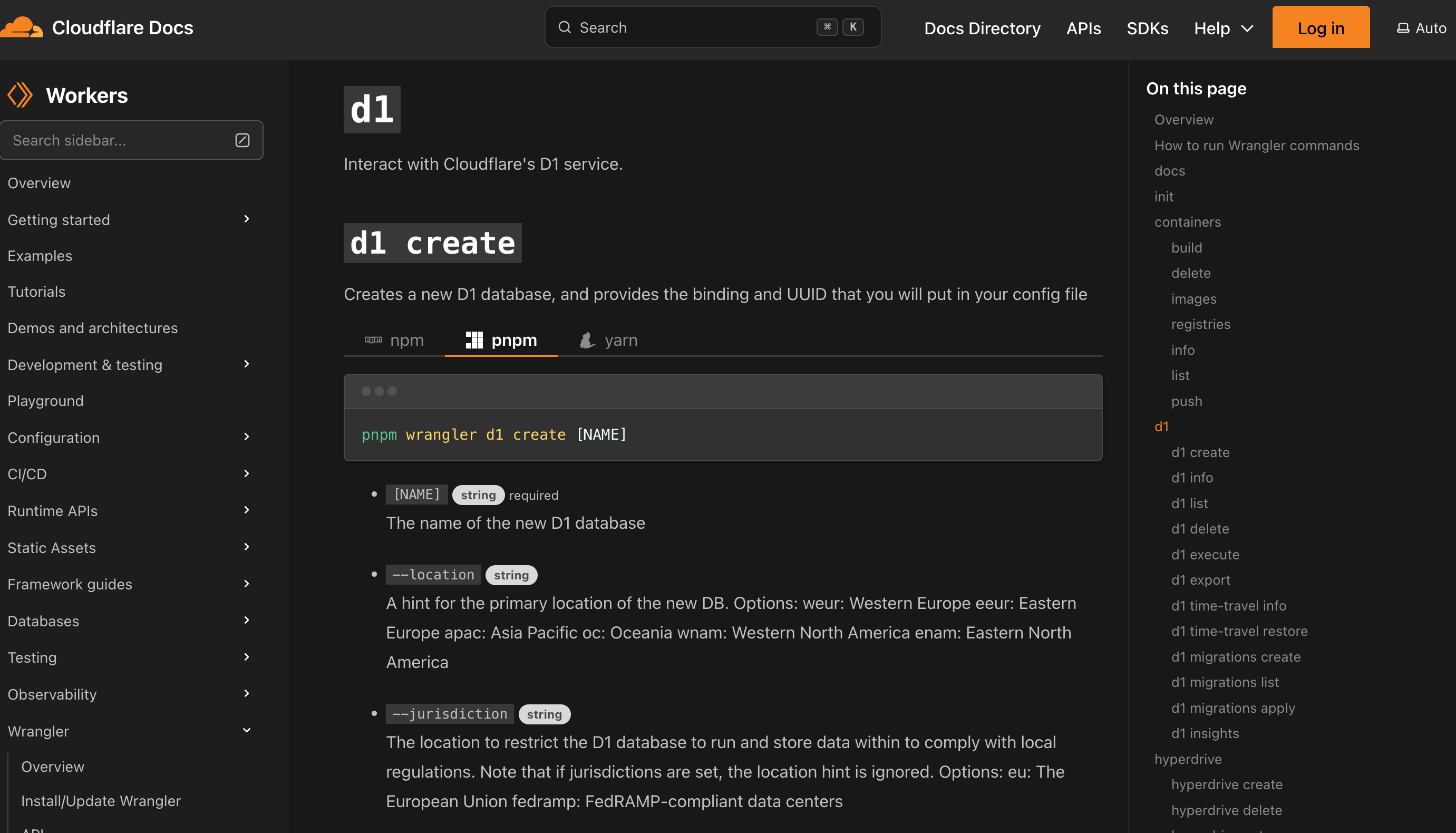
Task: Open the Help dropdown menu
Action: pos(1223,28)
